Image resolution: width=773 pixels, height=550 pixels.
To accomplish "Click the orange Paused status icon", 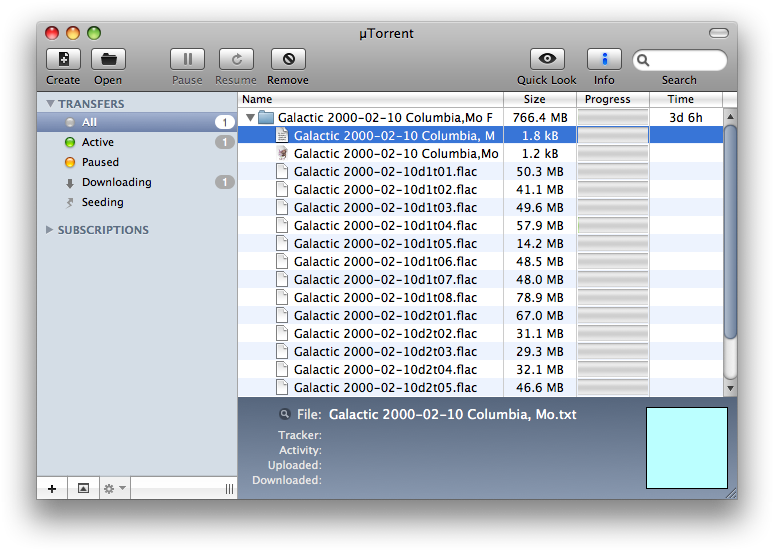I will 70,162.
